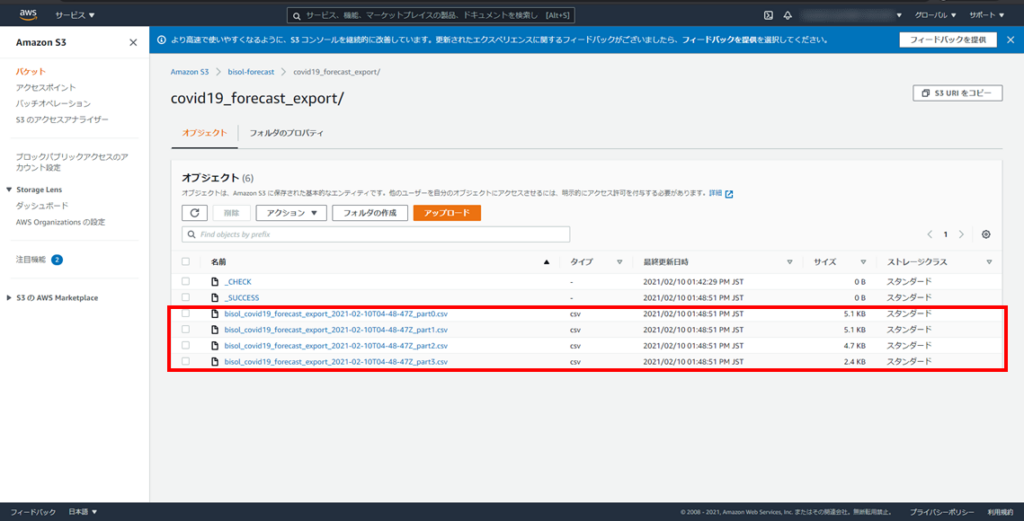The width and height of the screenshot is (1024, 521).
Task: Go to next page of objects
Action: (961, 234)
